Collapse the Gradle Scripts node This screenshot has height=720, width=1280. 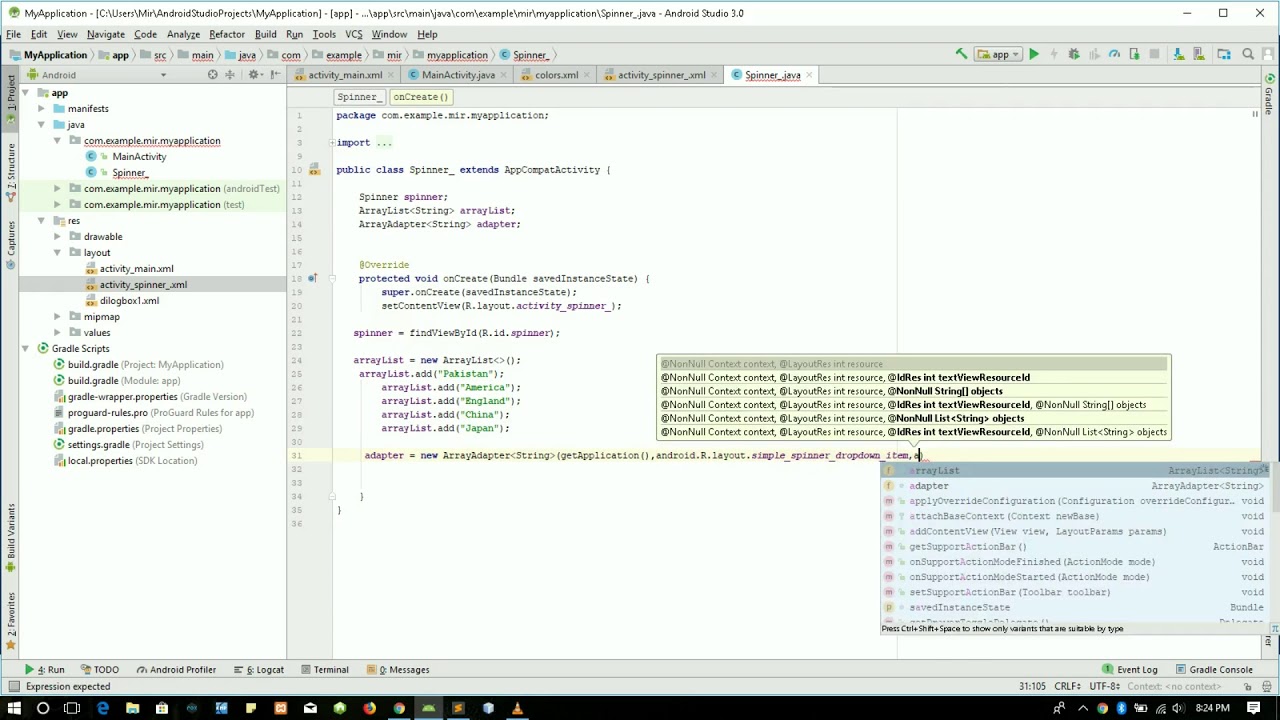click(x=25, y=349)
